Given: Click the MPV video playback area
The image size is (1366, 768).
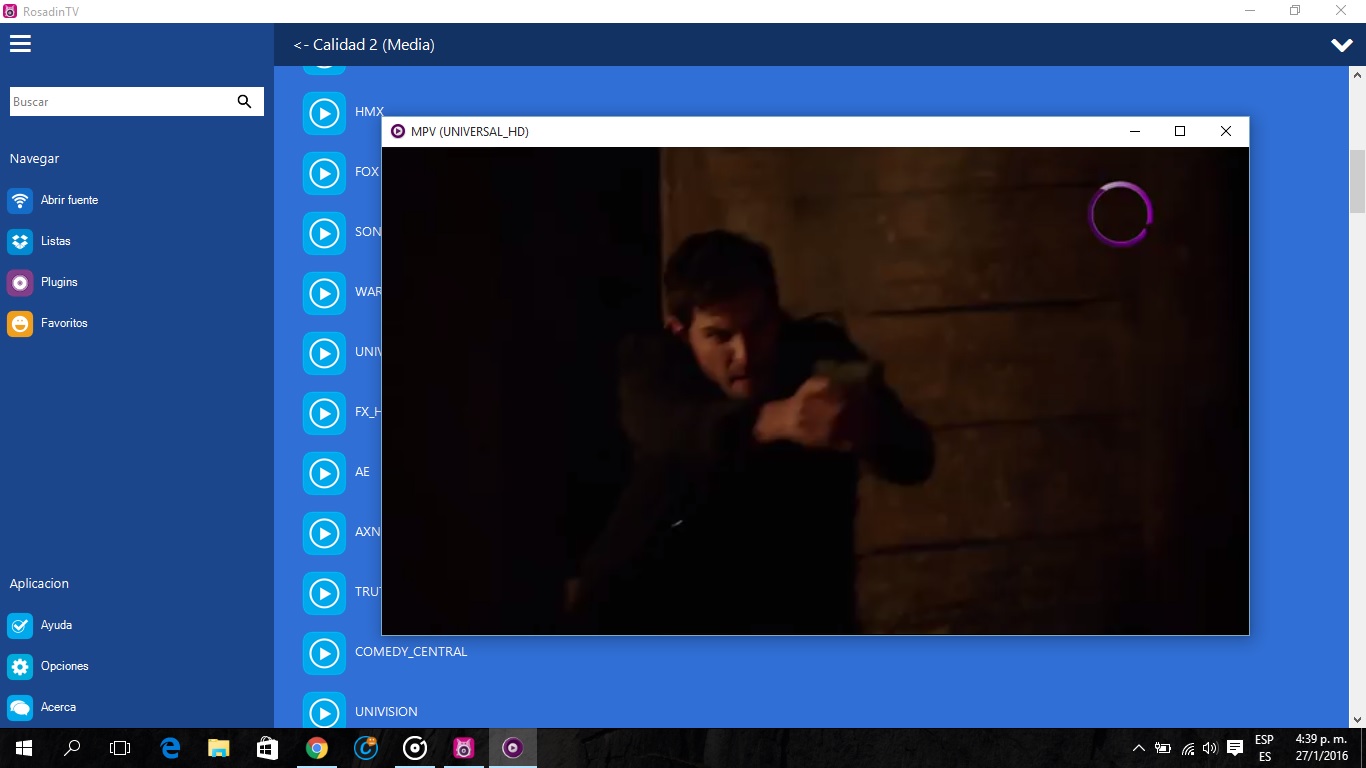Looking at the screenshot, I should tap(815, 391).
